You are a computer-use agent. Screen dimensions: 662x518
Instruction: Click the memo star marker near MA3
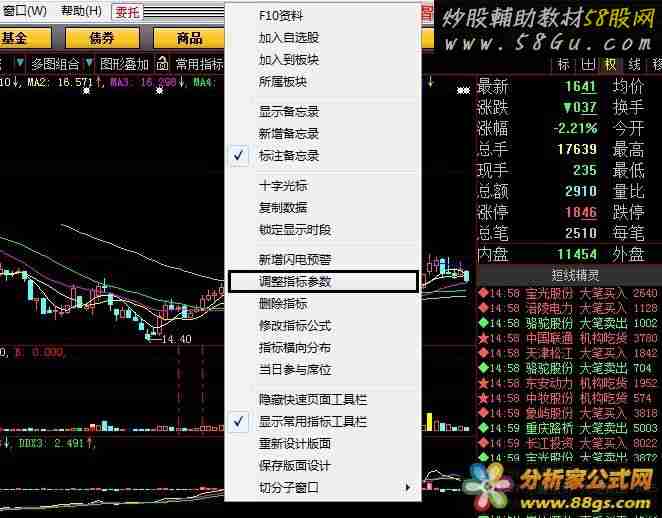pos(159,90)
